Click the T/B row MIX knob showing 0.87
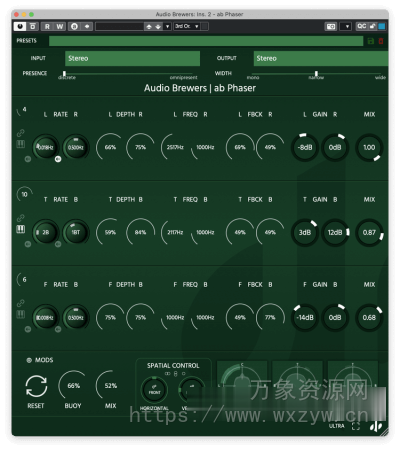This screenshot has height=450, width=400. click(369, 232)
